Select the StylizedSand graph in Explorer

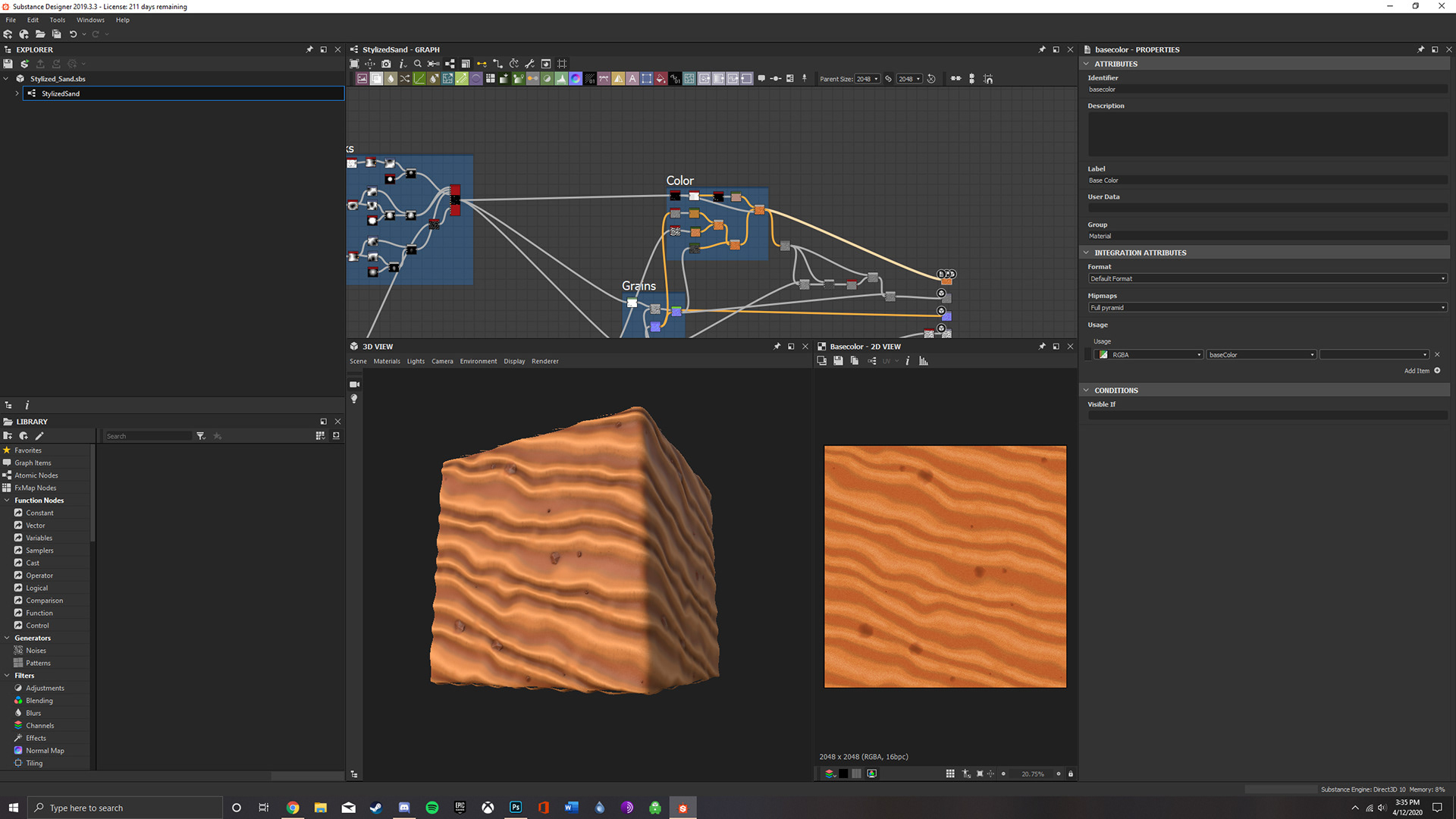(61, 94)
